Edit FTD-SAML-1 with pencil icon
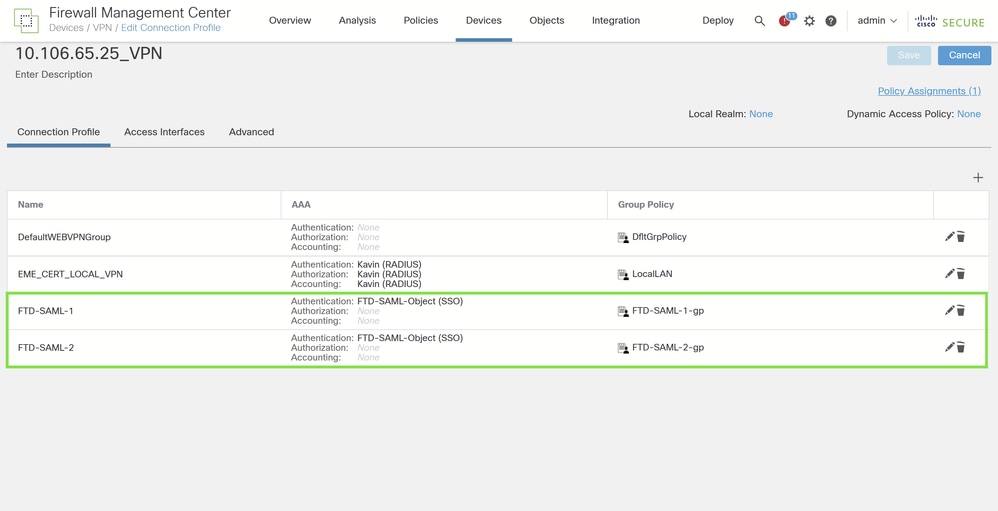998x511 pixels. (x=950, y=311)
